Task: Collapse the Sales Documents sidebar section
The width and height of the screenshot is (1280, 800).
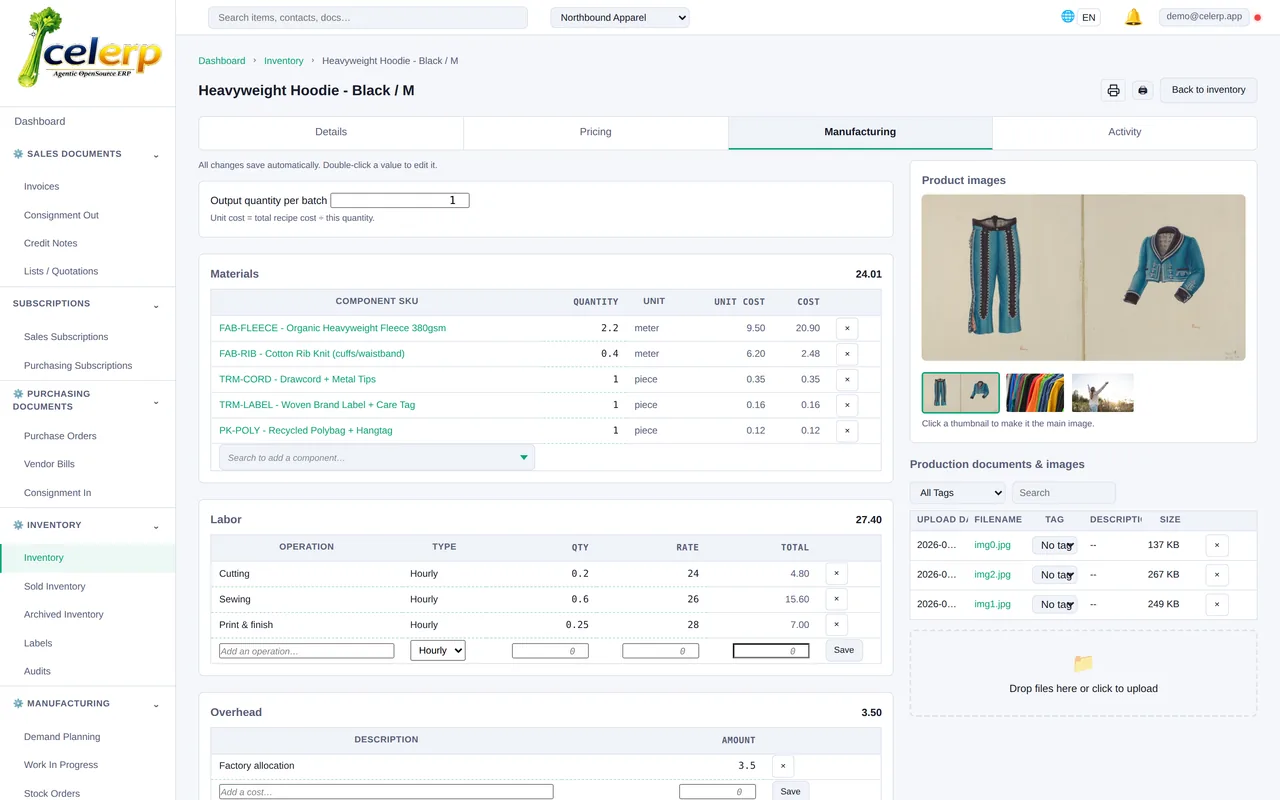Action: [155, 155]
